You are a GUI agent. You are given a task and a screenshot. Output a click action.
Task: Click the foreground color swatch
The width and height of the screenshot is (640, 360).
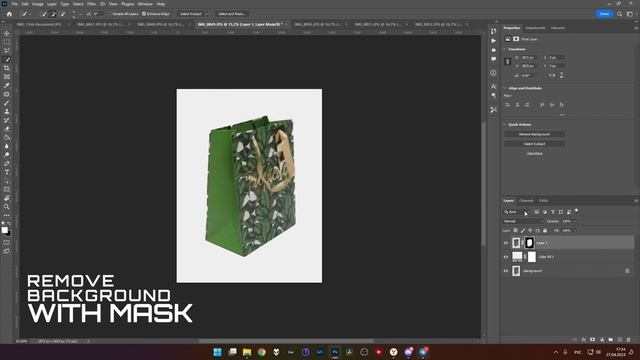pyautogui.click(x=4, y=230)
